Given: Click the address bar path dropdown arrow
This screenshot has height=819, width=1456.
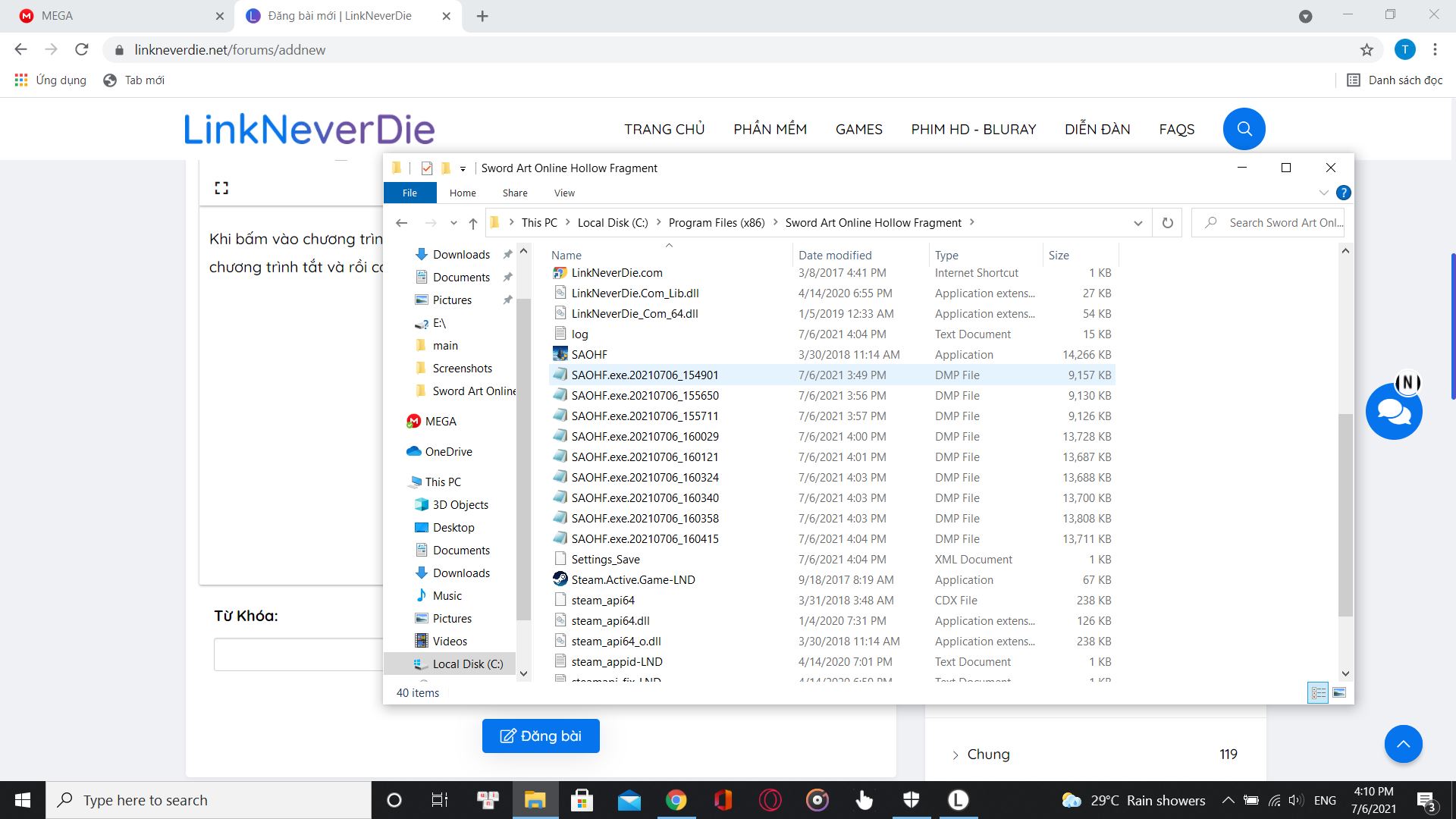Looking at the screenshot, I should (1137, 222).
